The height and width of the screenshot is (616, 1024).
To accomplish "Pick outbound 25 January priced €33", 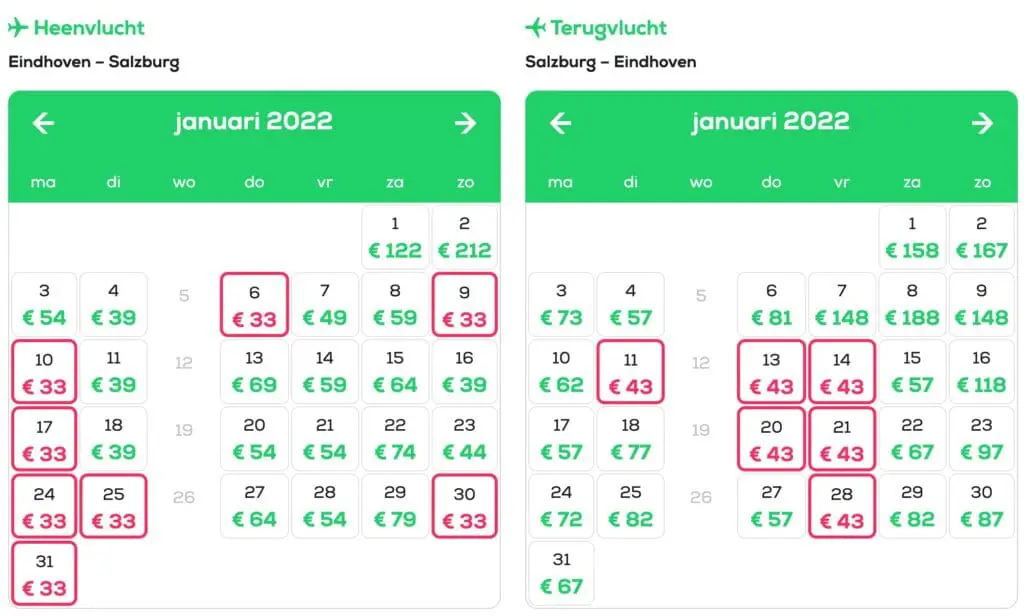I will (x=114, y=506).
